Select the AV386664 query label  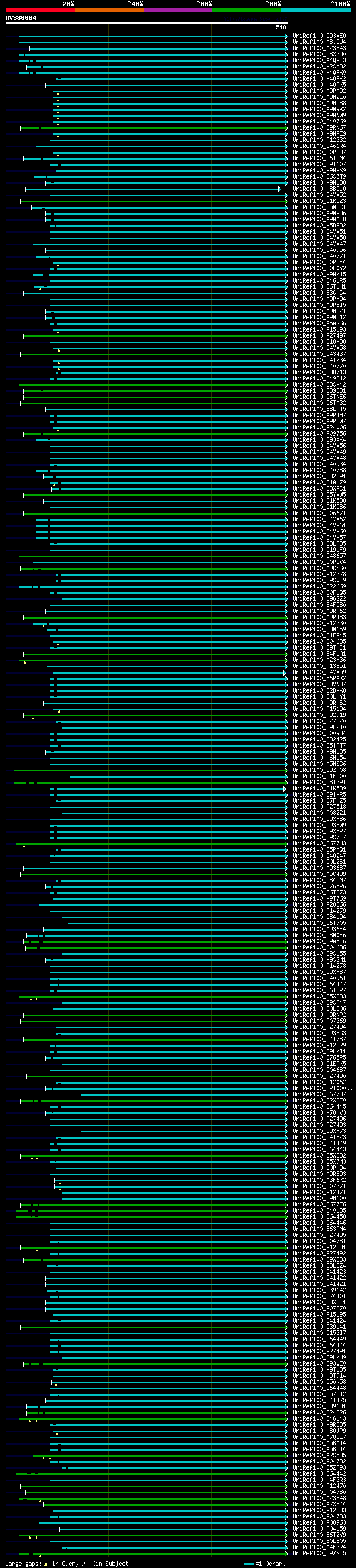point(21,18)
